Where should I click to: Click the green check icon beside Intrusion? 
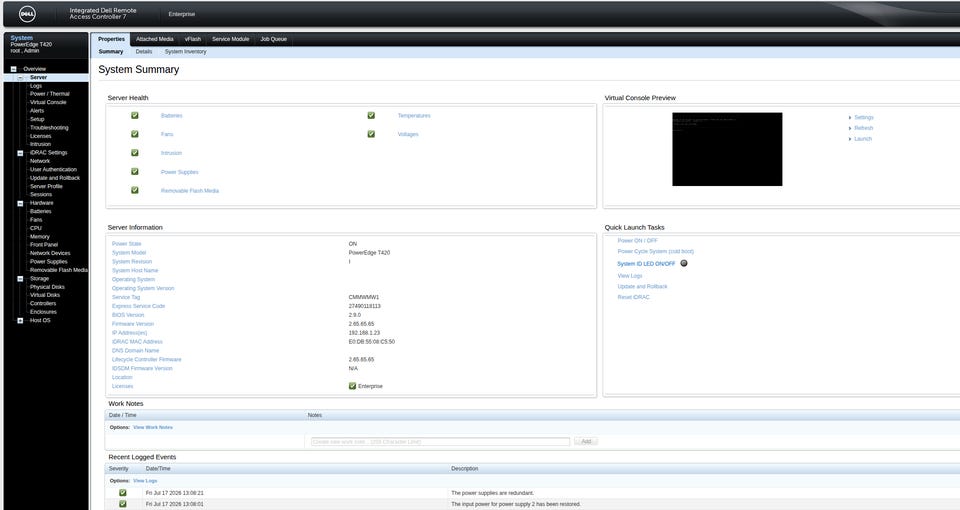tap(135, 152)
